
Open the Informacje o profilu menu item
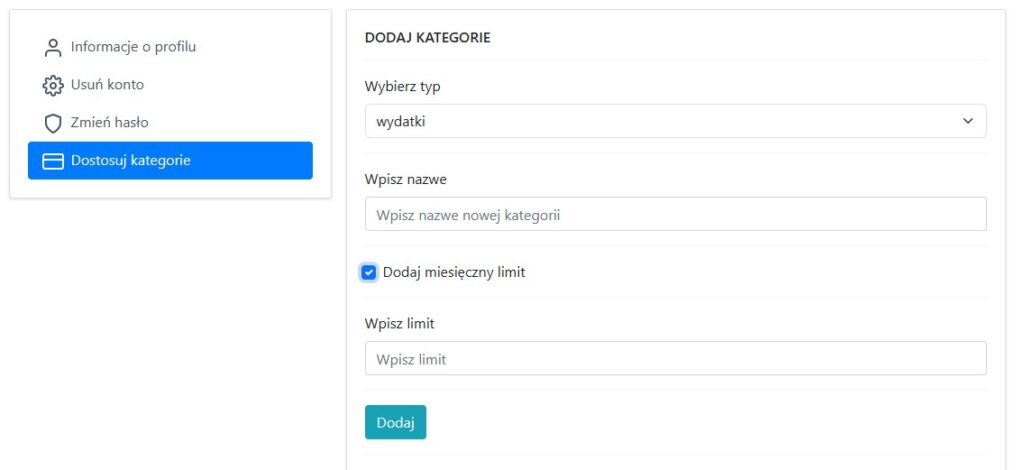133,47
